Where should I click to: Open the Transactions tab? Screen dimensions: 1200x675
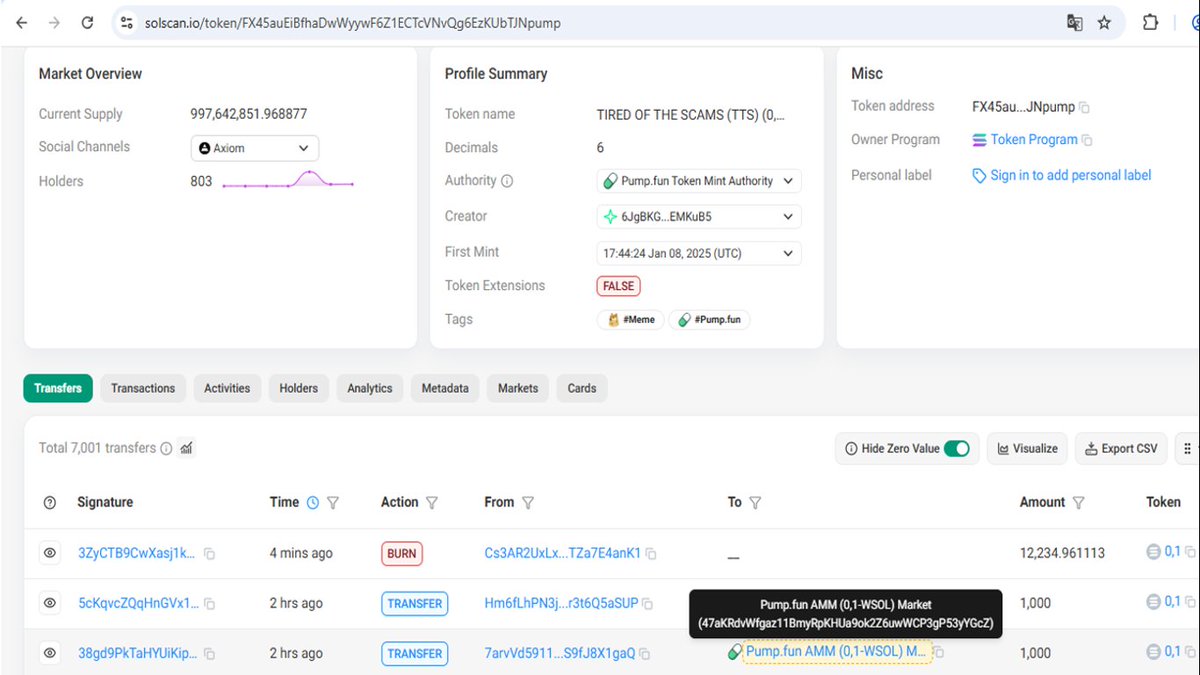(143, 388)
